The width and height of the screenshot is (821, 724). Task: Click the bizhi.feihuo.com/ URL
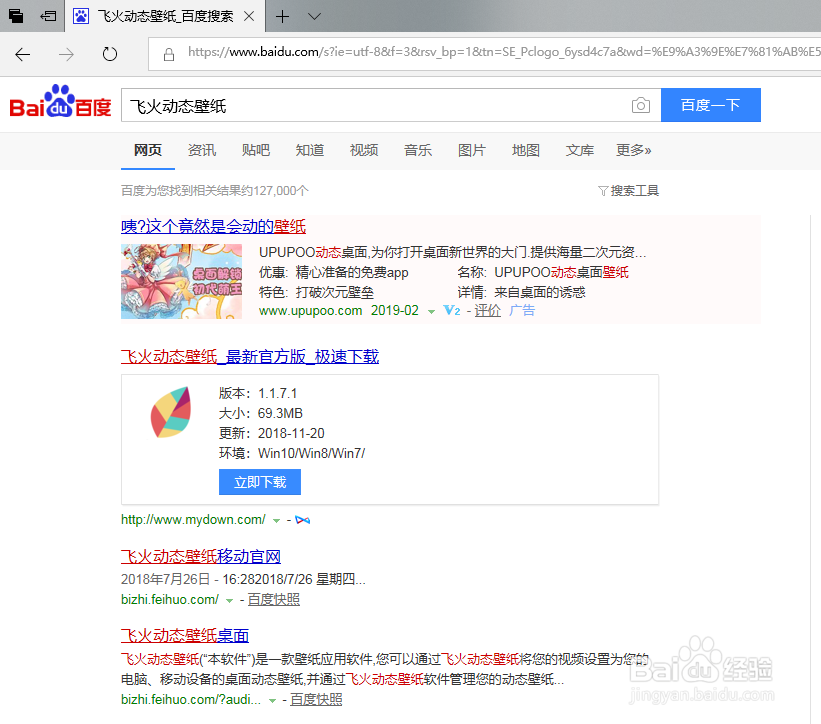pos(170,600)
